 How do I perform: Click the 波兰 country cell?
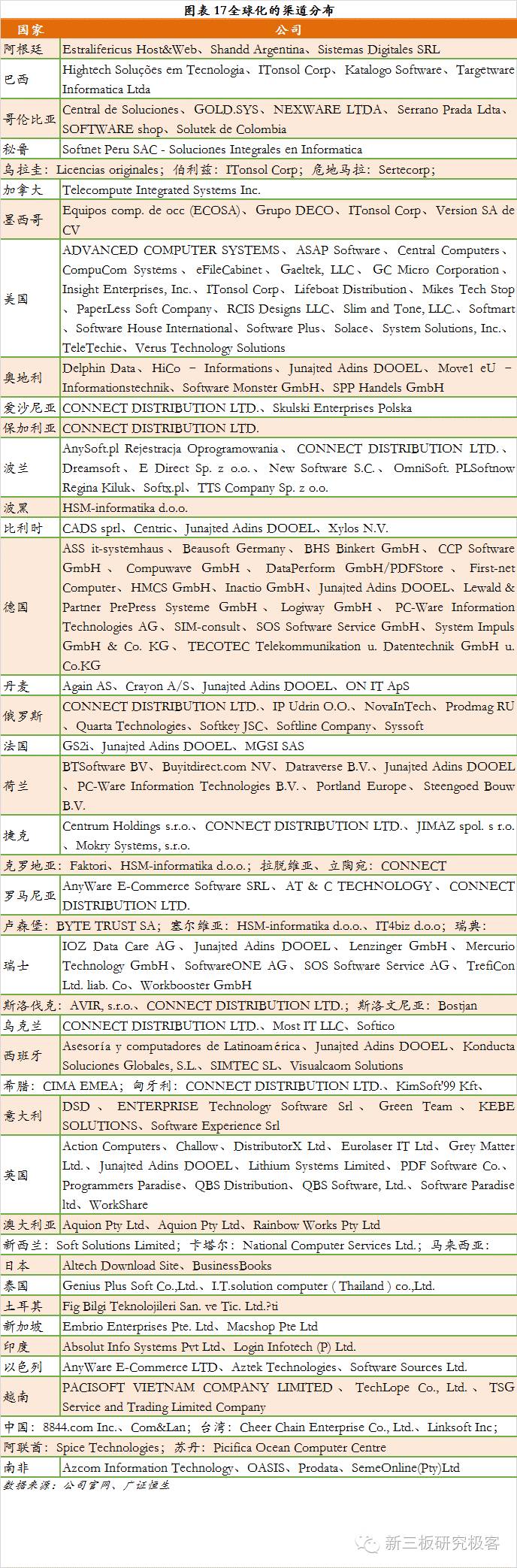(30, 468)
